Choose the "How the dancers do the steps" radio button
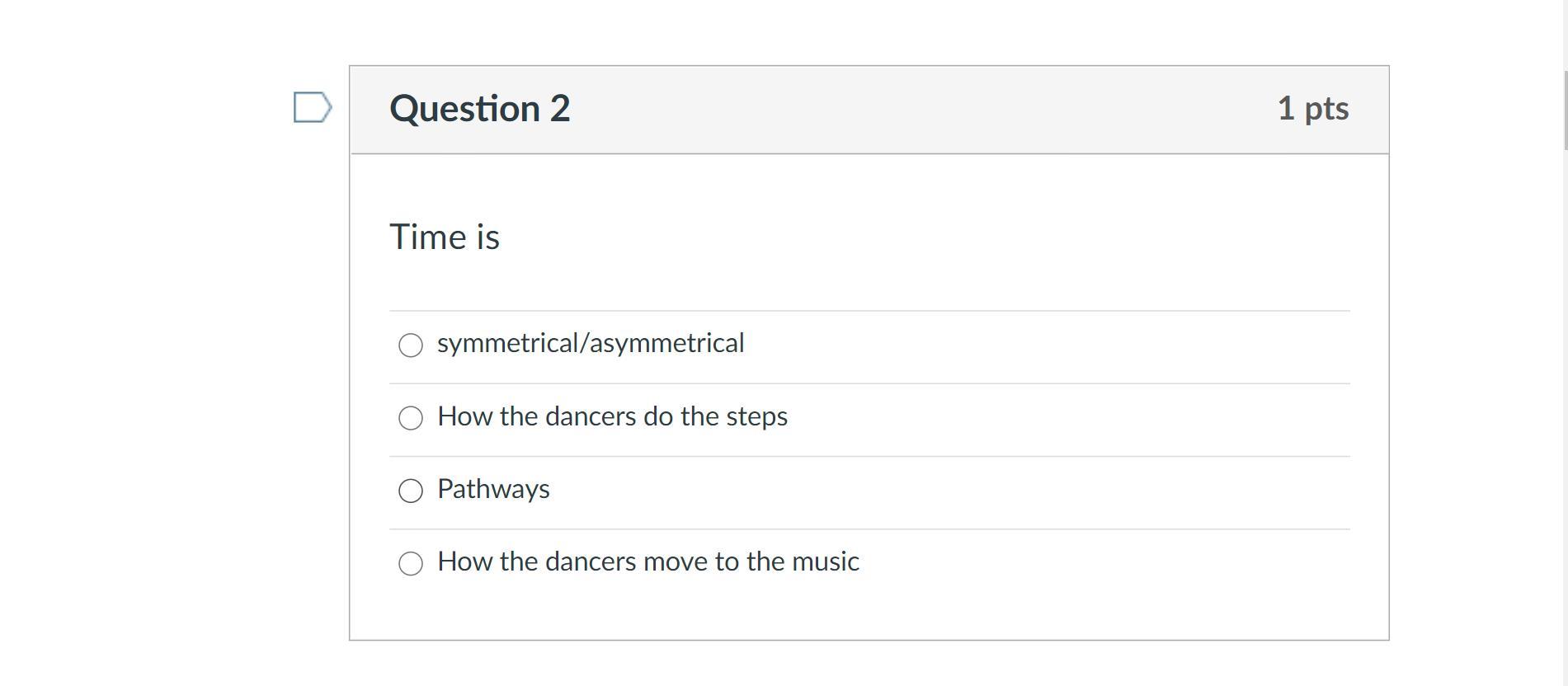Image resolution: width=1568 pixels, height=686 pixels. pos(411,418)
